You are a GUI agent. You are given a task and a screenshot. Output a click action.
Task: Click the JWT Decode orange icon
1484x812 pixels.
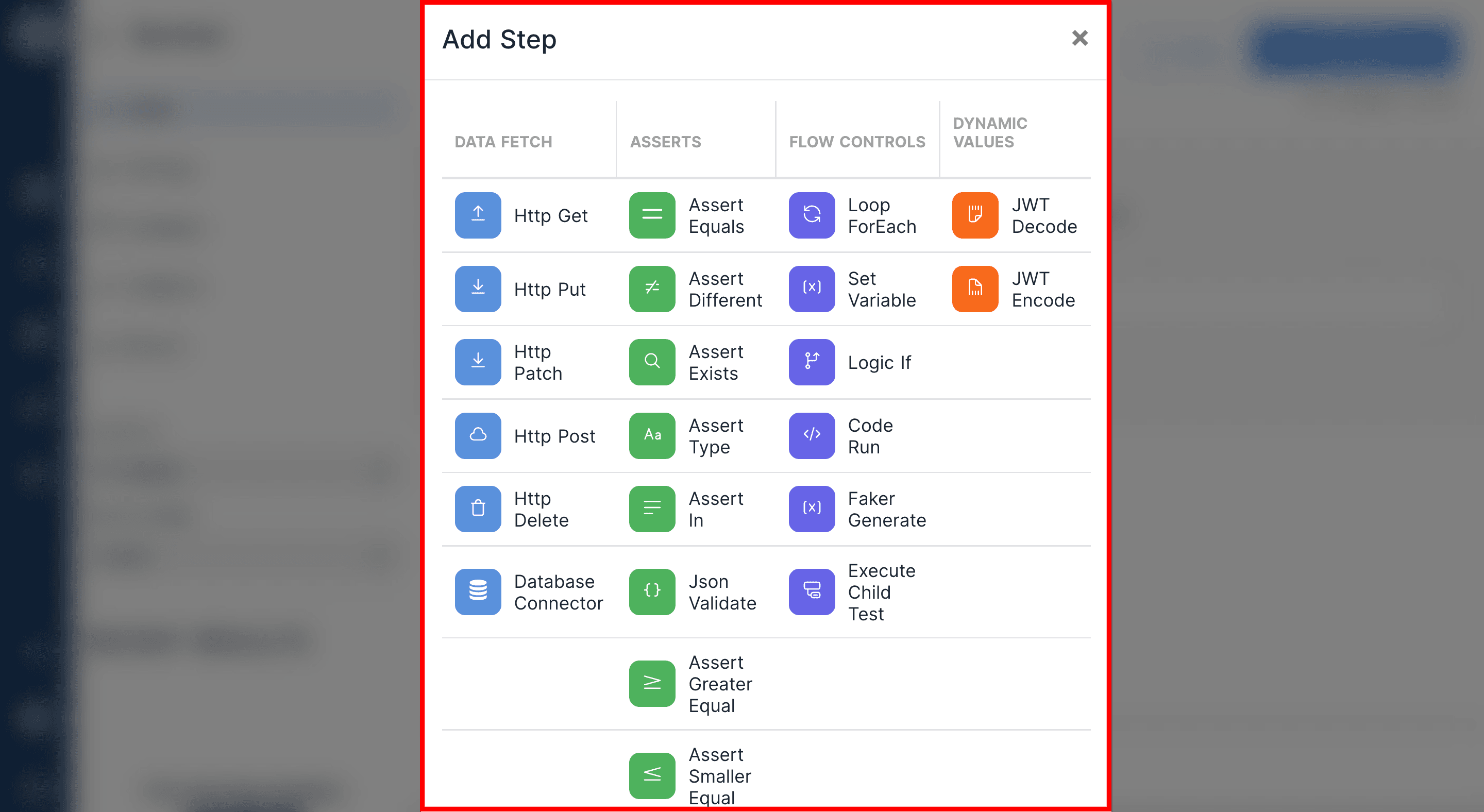(x=975, y=215)
